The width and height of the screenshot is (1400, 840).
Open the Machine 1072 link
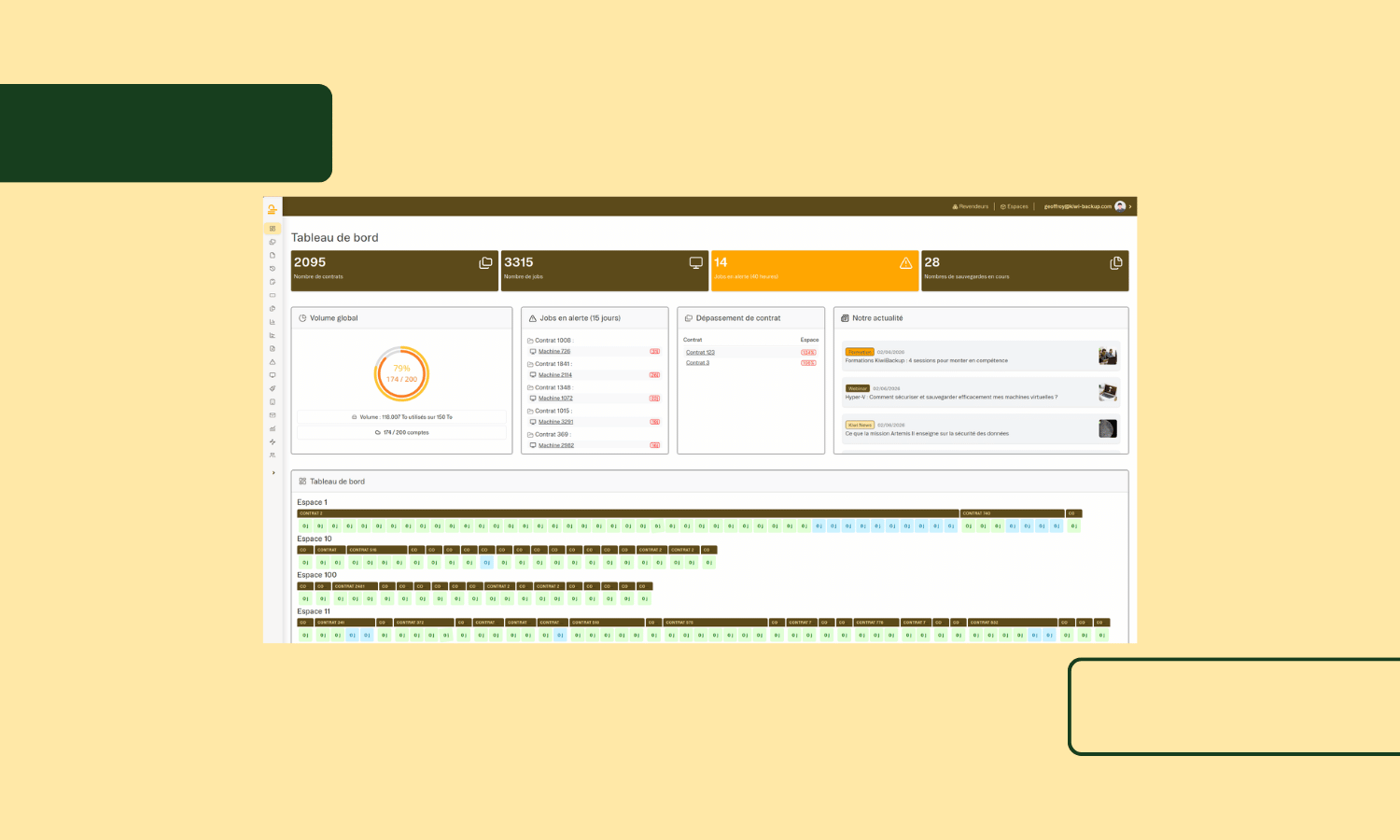(555, 399)
